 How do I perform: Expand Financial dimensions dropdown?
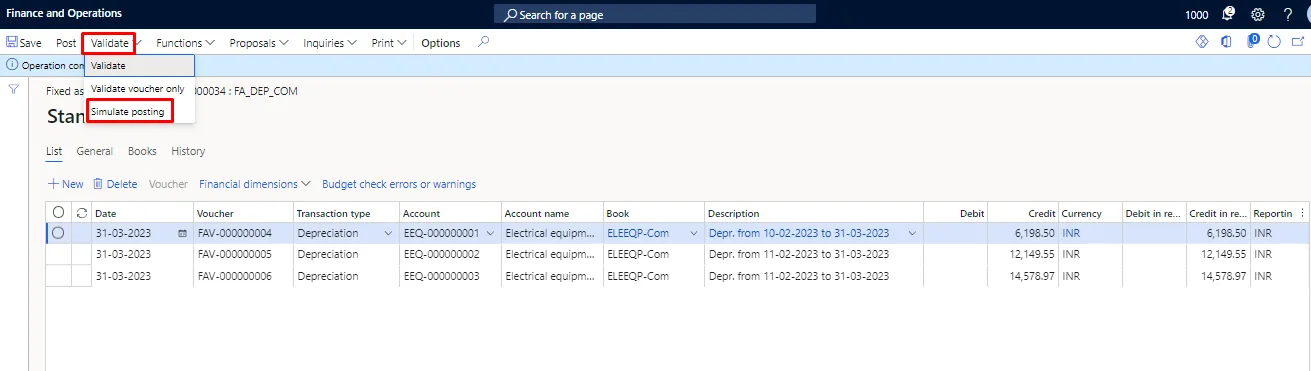255,184
